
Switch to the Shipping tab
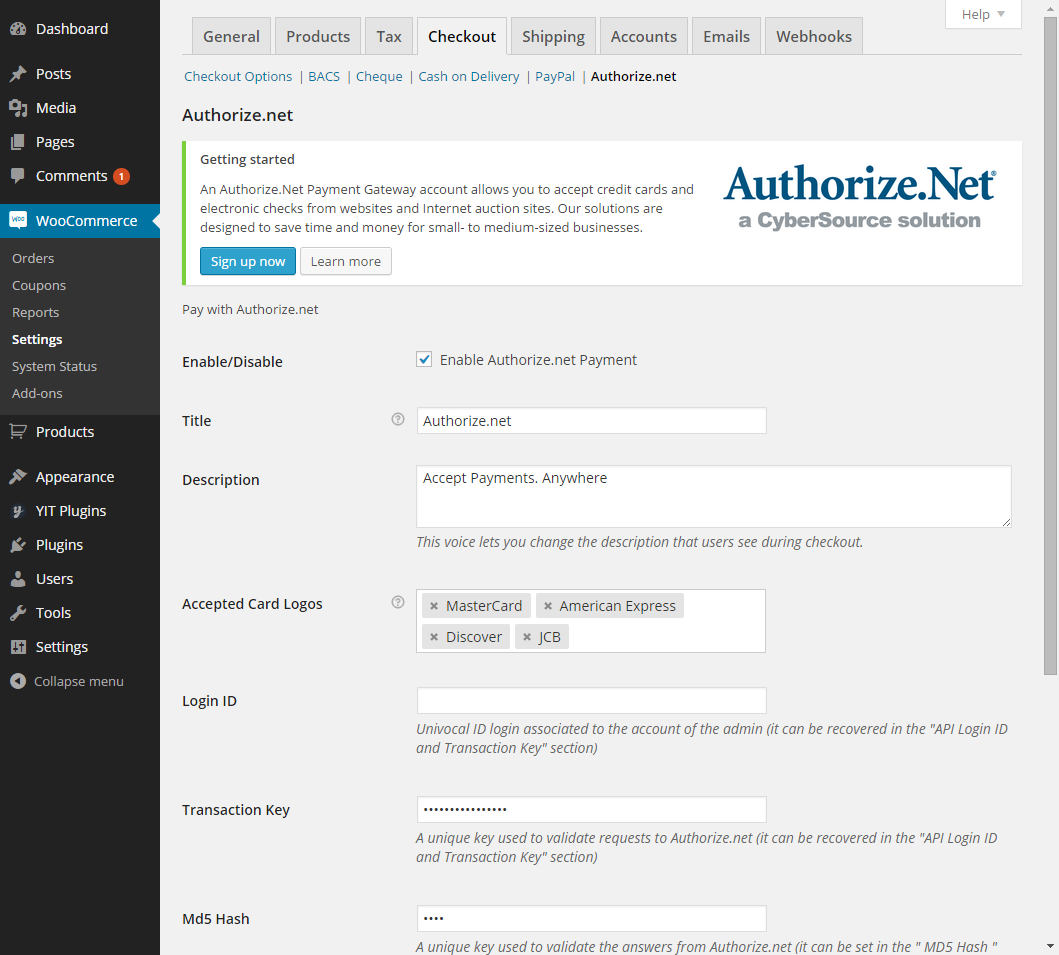[x=553, y=37]
